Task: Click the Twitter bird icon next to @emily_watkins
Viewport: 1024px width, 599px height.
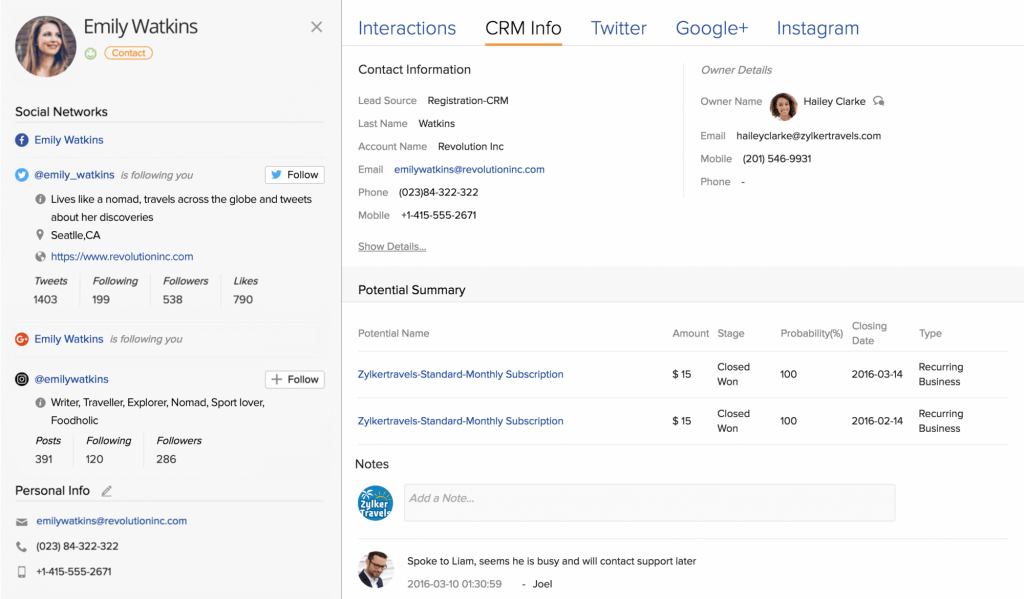Action: (x=21, y=175)
